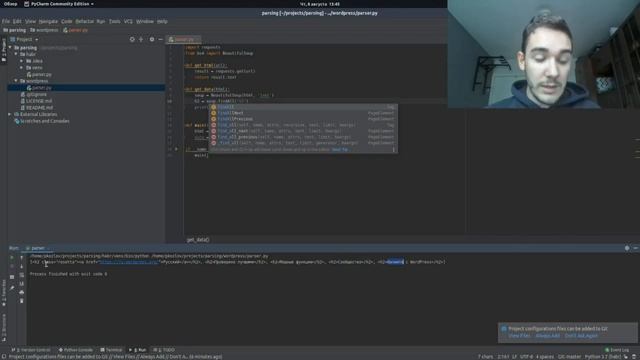This screenshot has height=360, width=640.
Task: Click the vertical Project side tab
Action: coord(3,50)
